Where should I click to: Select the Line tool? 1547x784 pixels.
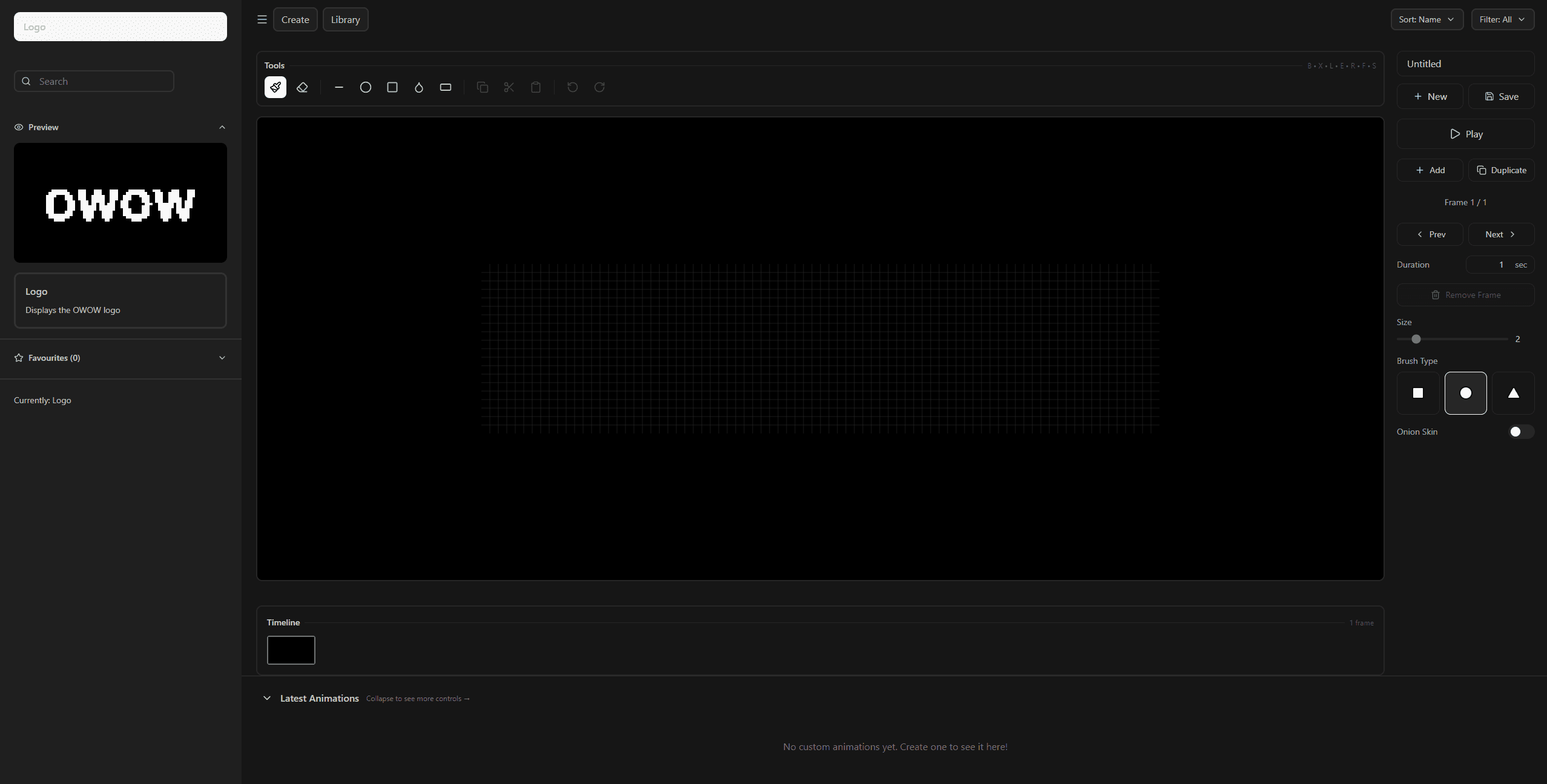tap(338, 87)
